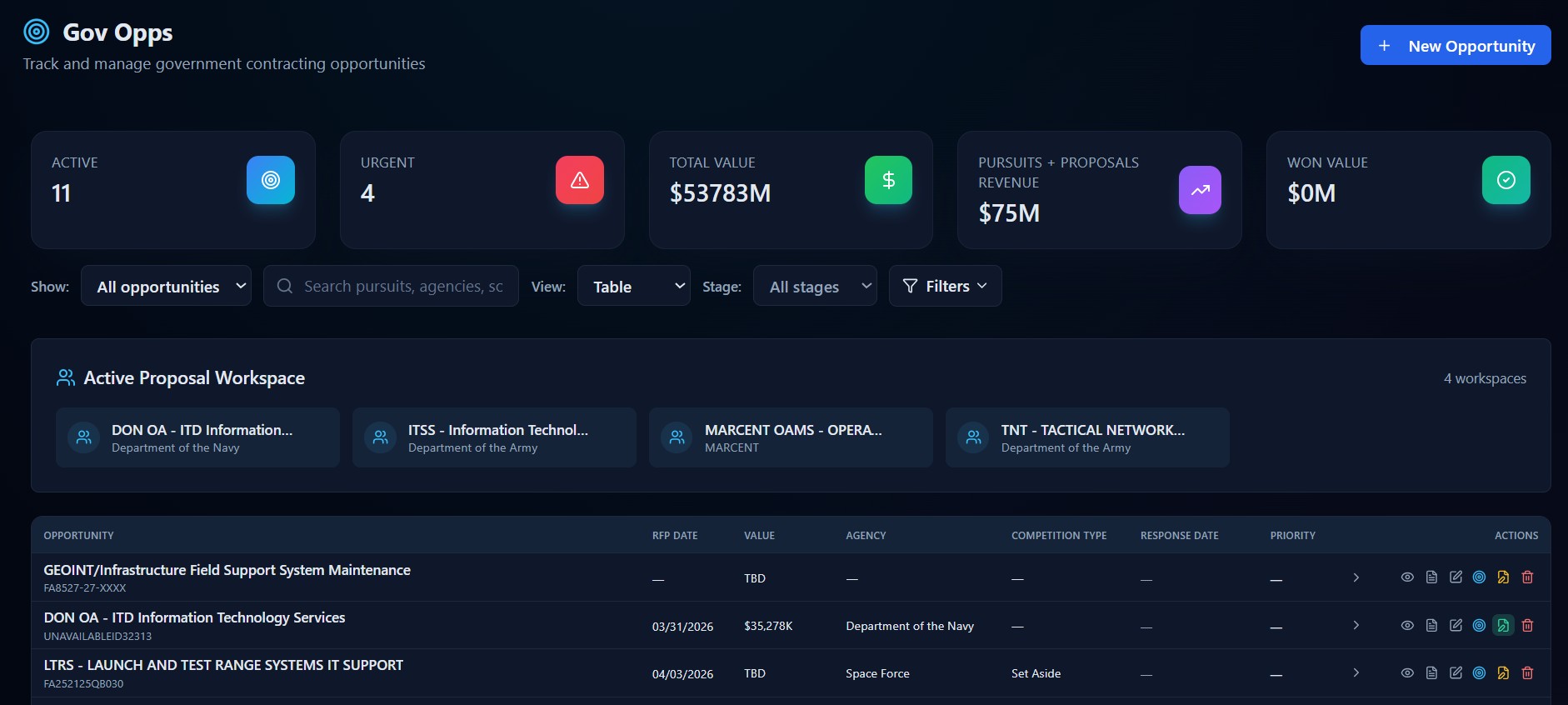Expand the 'All stages' Stage dropdown
The height and width of the screenshot is (705, 1568).
coord(815,287)
